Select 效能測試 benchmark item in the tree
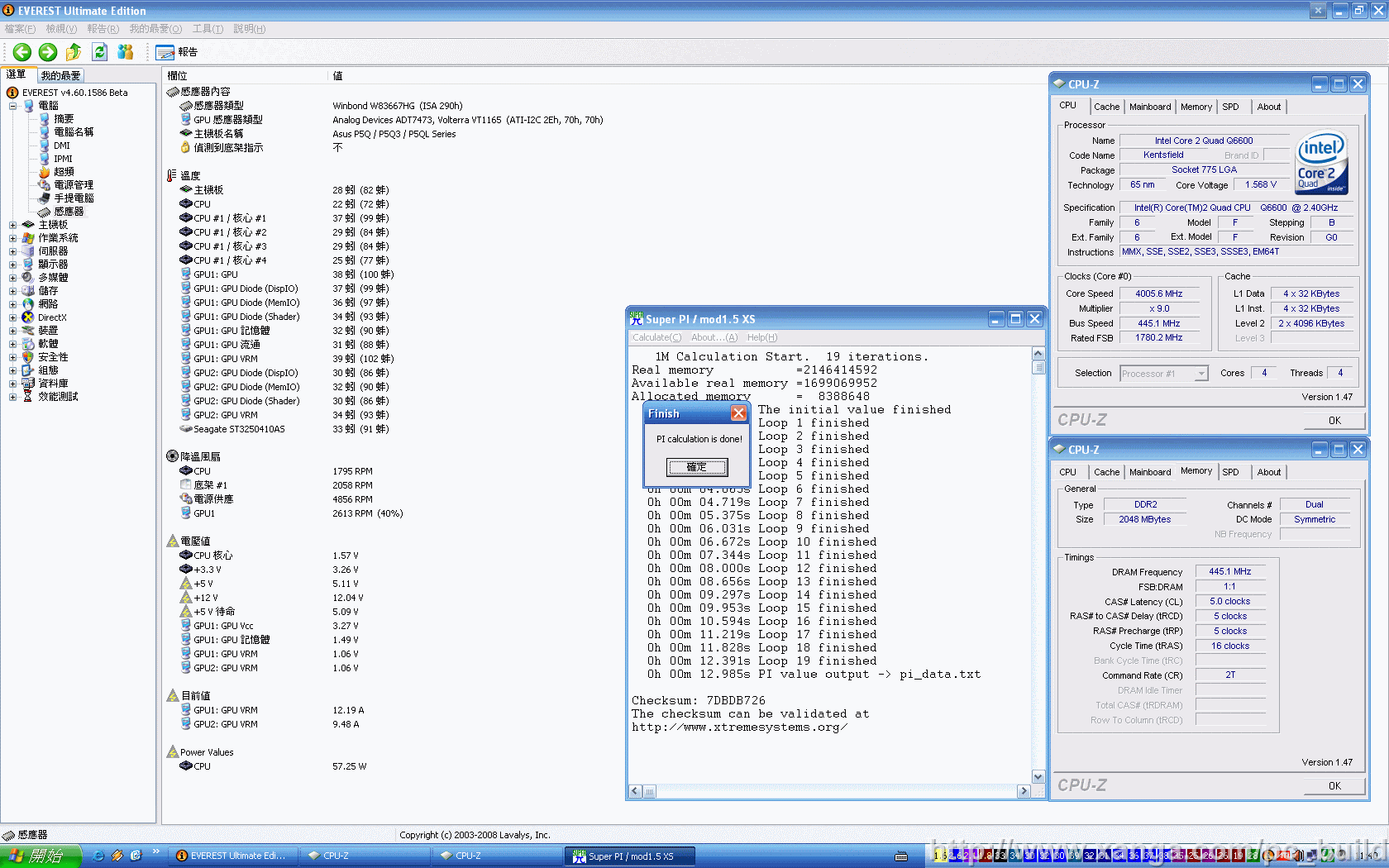This screenshot has height=868, width=1389. click(57, 397)
